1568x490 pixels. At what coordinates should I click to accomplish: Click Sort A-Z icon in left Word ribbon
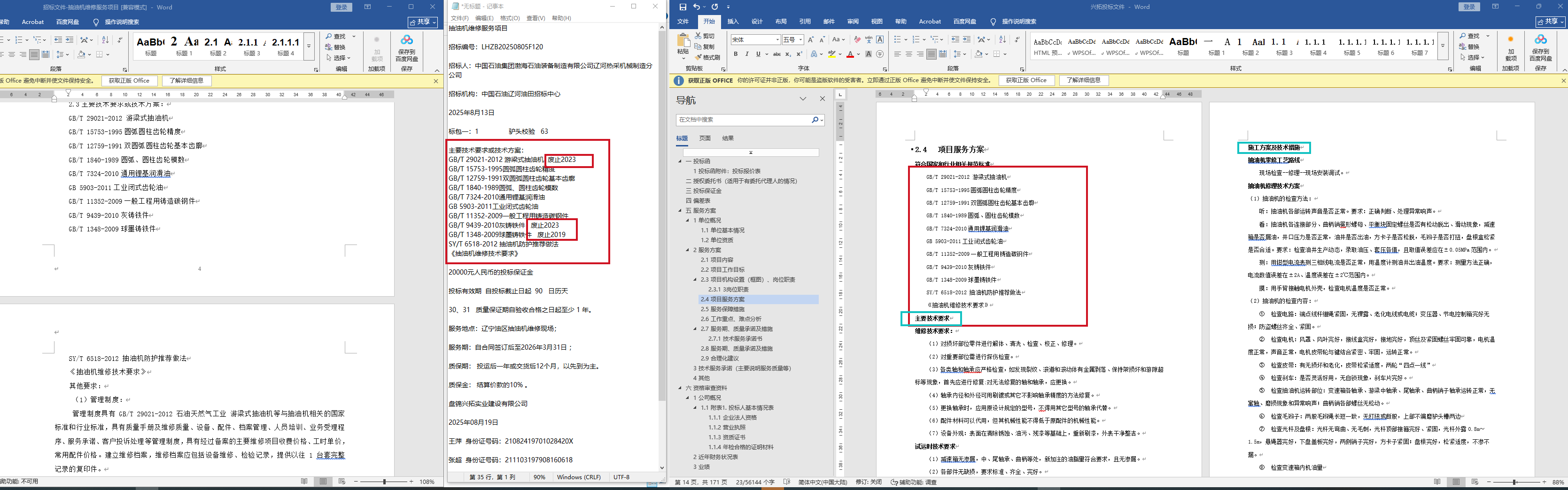pos(105,39)
